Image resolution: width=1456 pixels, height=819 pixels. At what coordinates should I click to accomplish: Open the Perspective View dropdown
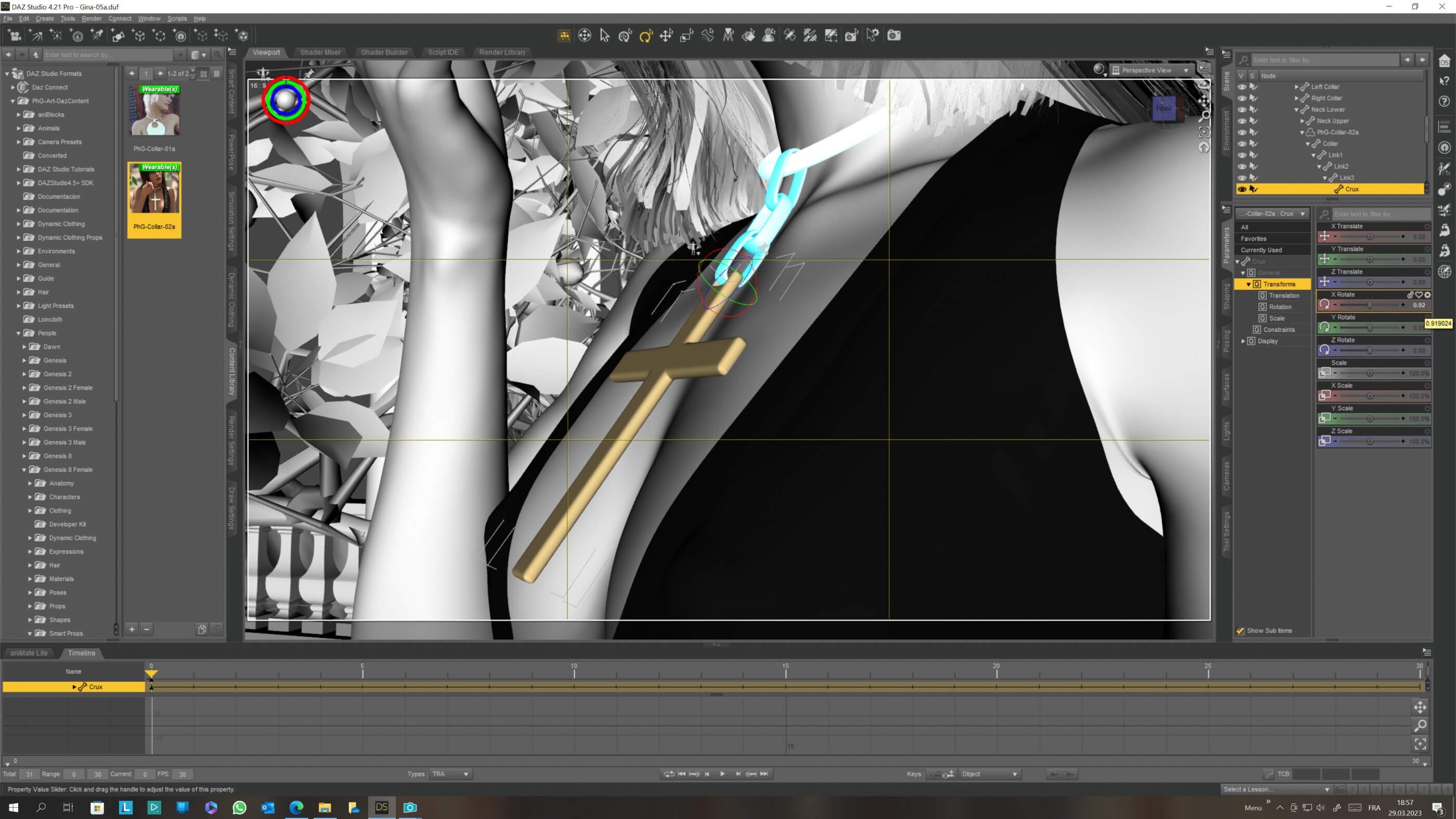(1186, 70)
